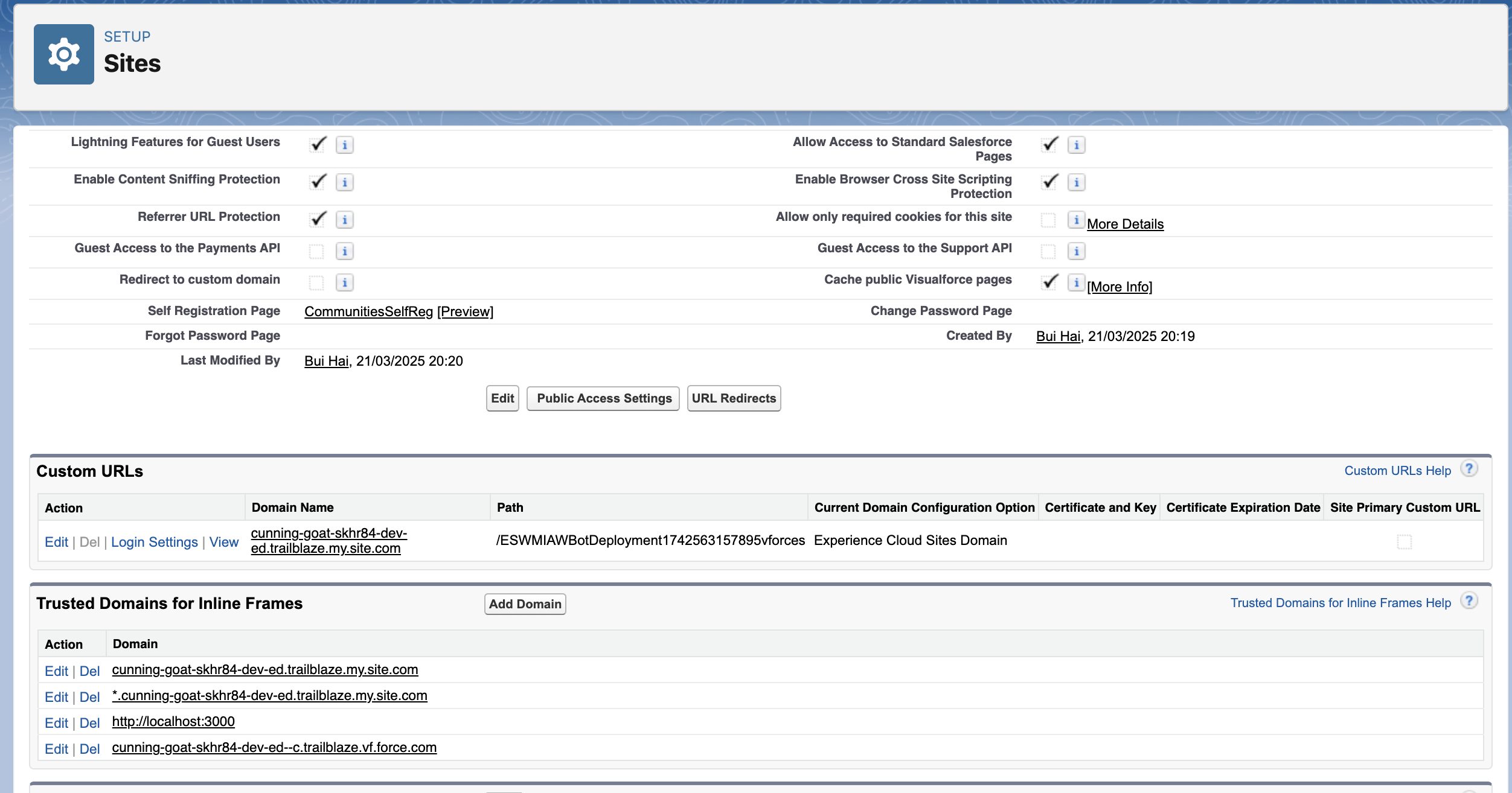The width and height of the screenshot is (1512, 793).
Task: Open info icon for Redirect to custom domain
Action: click(x=345, y=282)
